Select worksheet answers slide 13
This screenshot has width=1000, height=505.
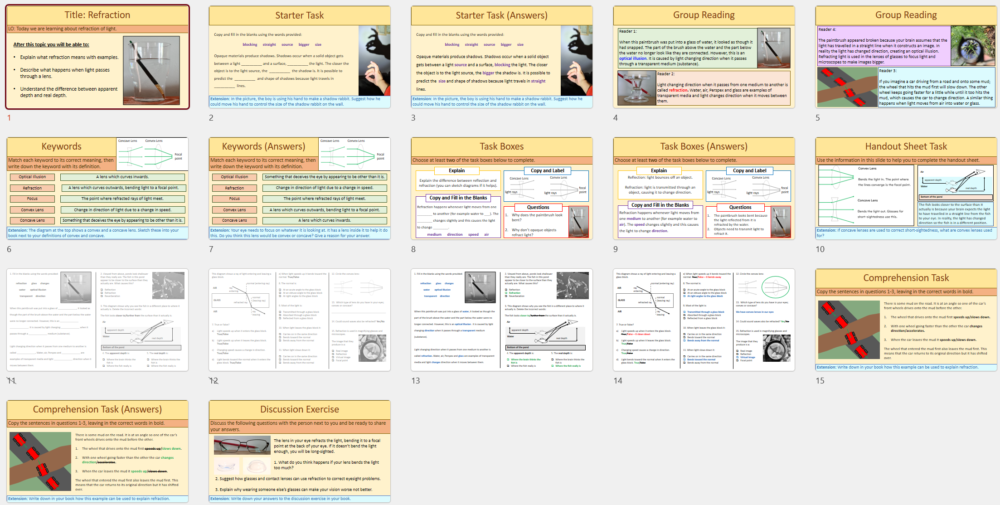tap(502, 319)
